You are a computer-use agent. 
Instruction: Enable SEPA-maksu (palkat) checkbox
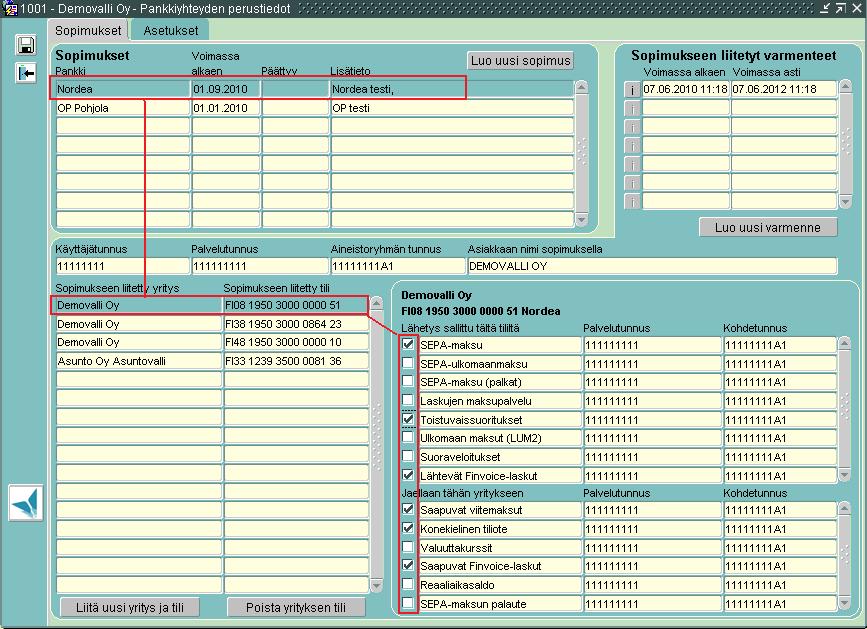pyautogui.click(x=408, y=381)
